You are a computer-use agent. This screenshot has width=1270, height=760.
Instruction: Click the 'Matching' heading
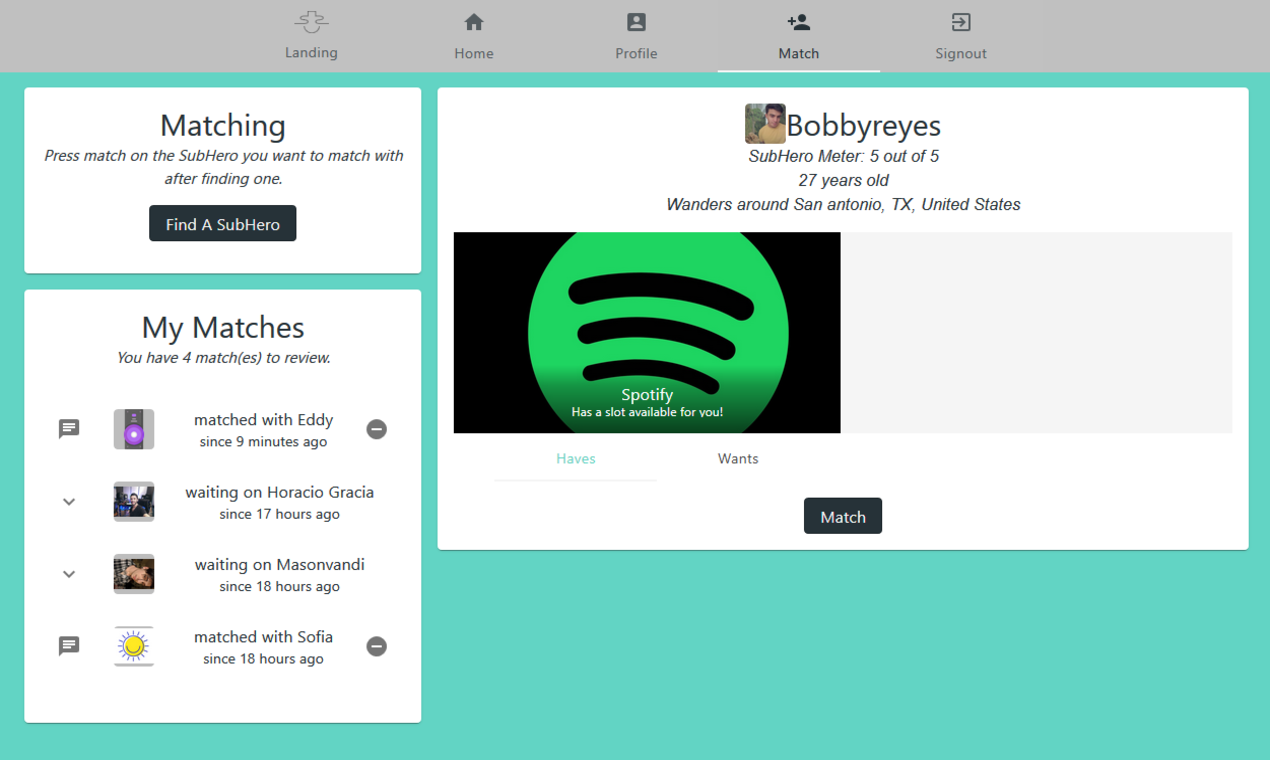(x=223, y=125)
